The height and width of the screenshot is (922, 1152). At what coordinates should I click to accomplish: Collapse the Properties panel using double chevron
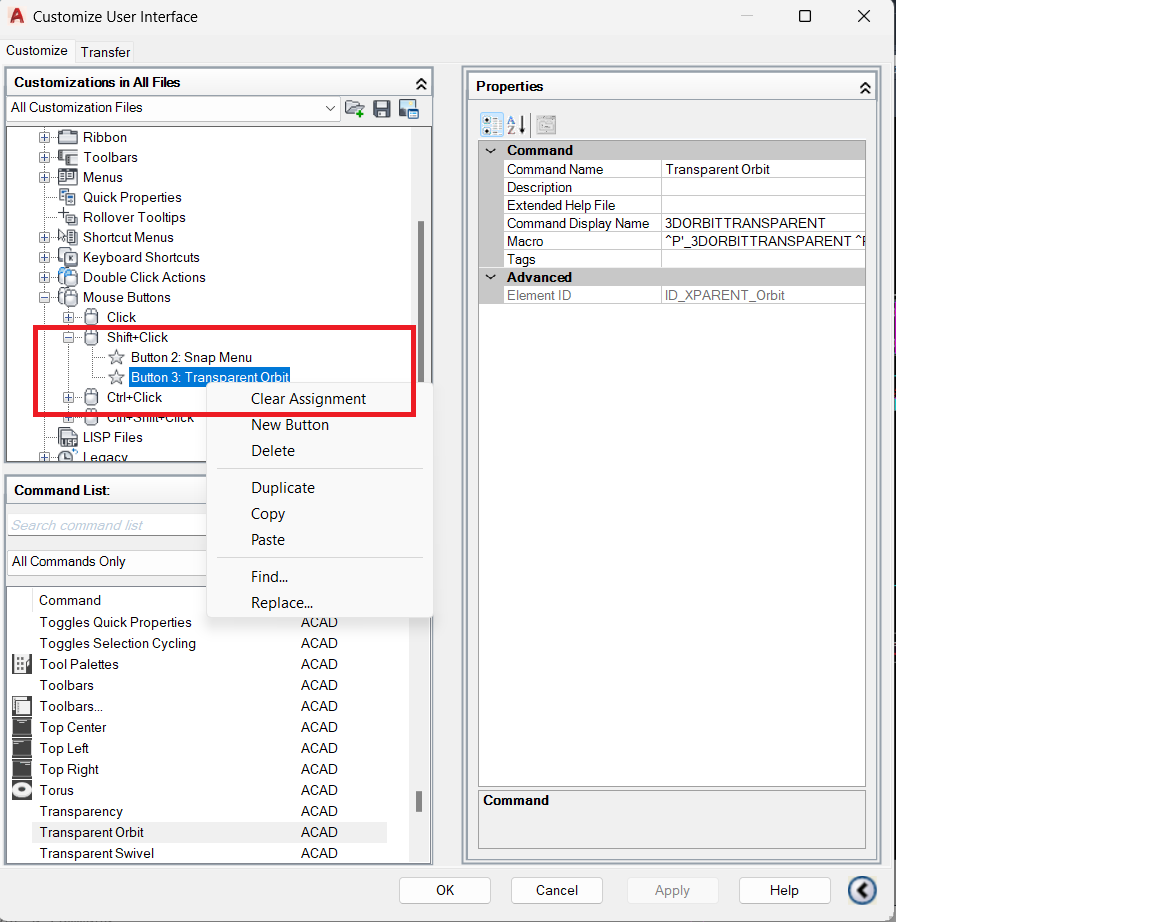865,88
